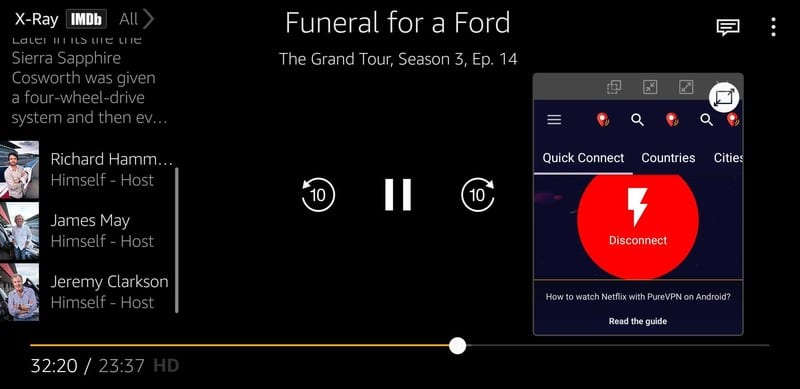Click the white round resize popup button

click(x=724, y=97)
